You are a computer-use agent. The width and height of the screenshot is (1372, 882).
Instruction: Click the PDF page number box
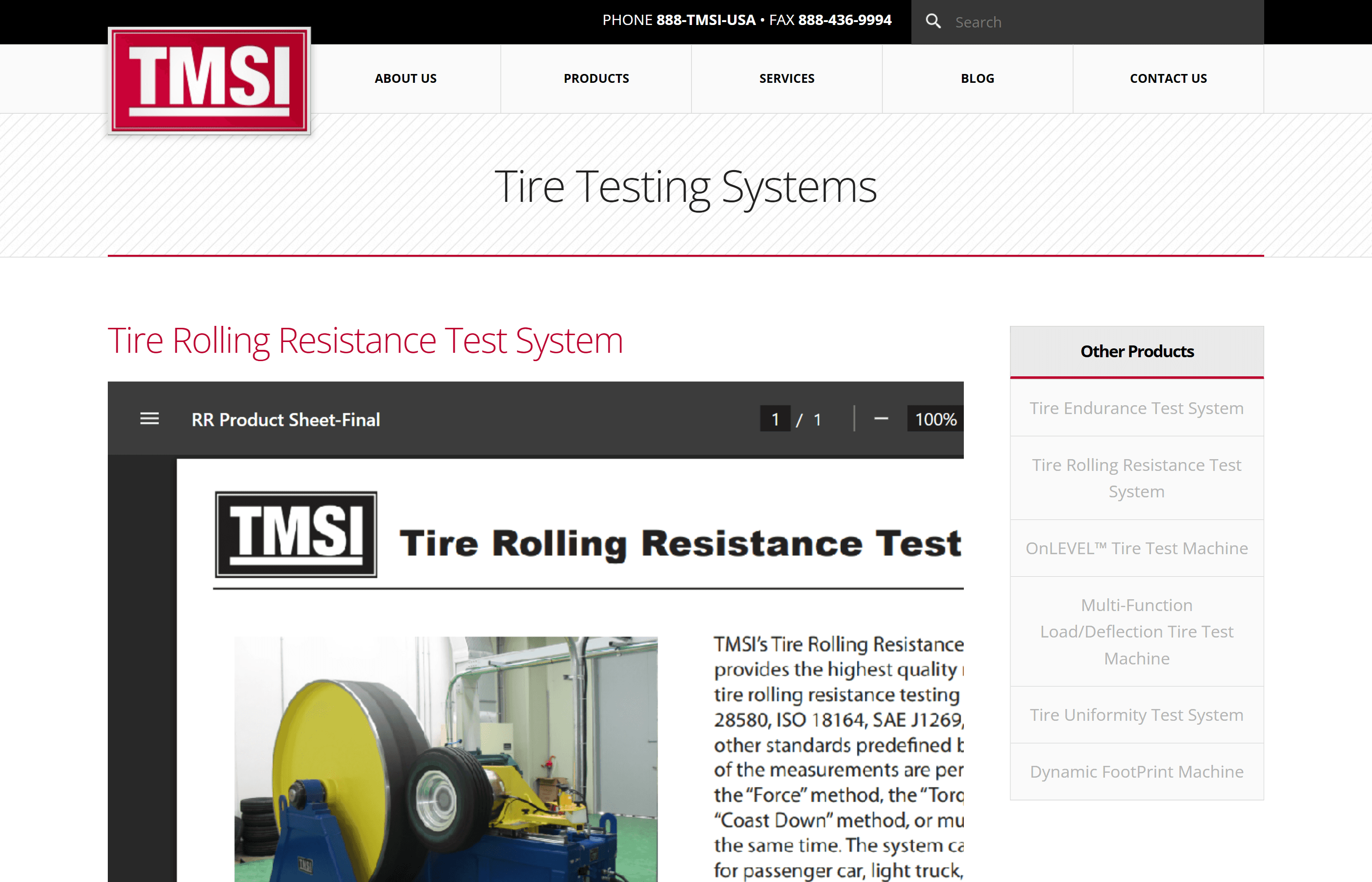tap(775, 419)
